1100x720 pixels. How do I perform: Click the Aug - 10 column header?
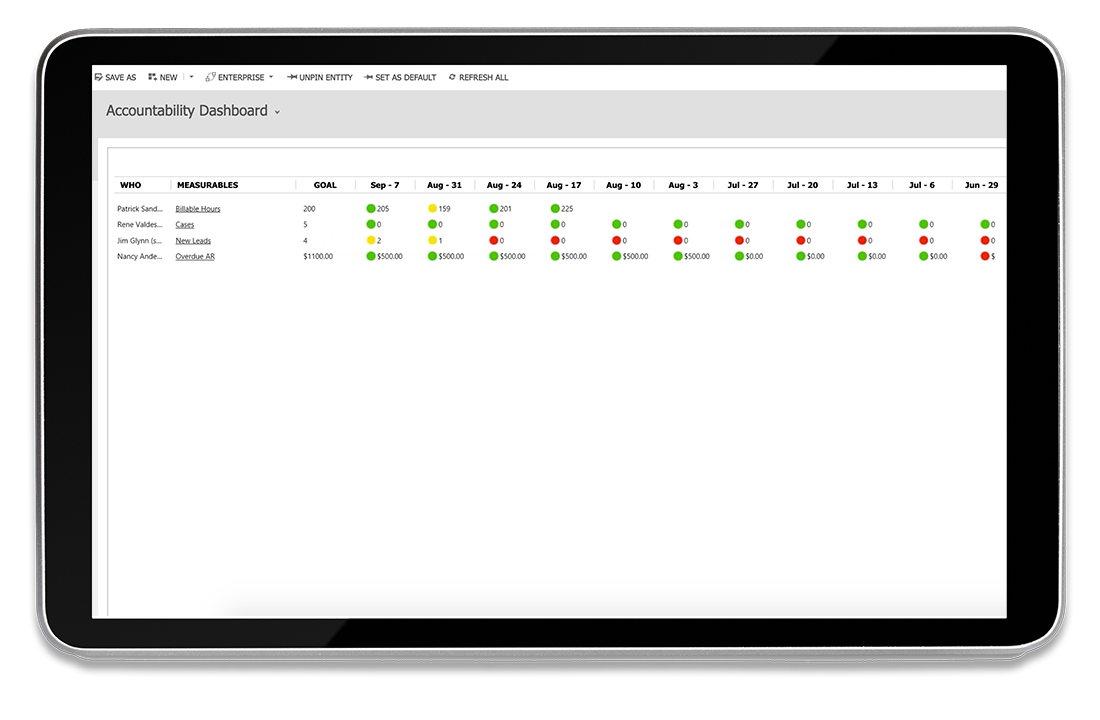pyautogui.click(x=623, y=185)
